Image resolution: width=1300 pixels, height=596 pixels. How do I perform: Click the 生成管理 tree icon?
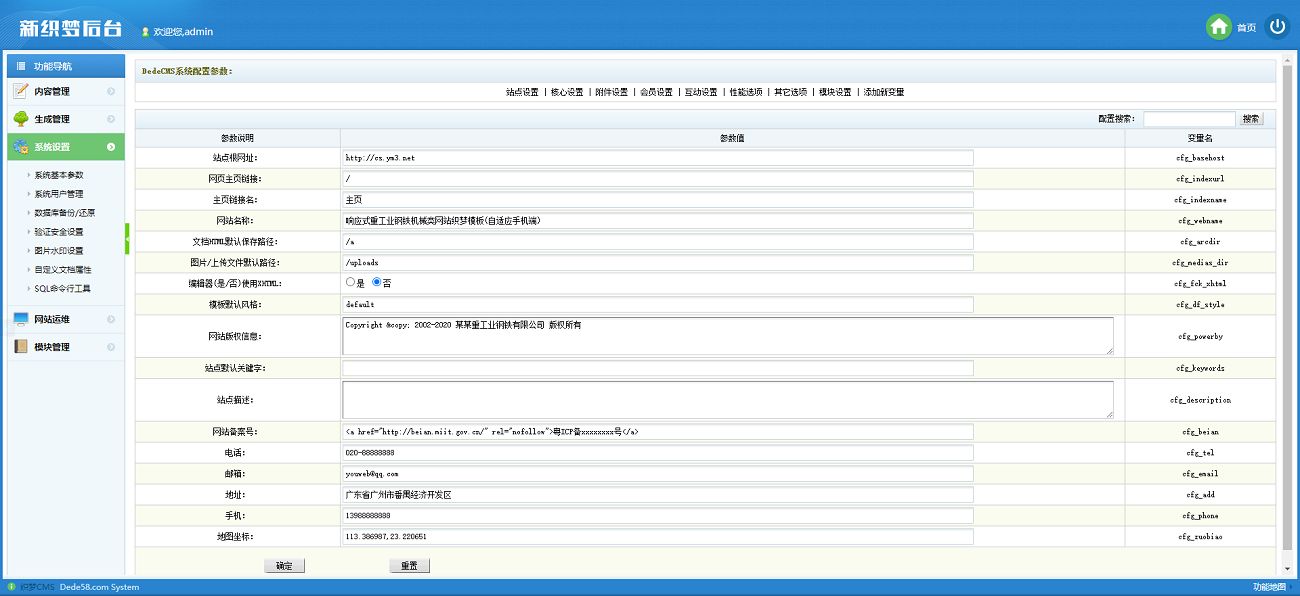(21, 119)
